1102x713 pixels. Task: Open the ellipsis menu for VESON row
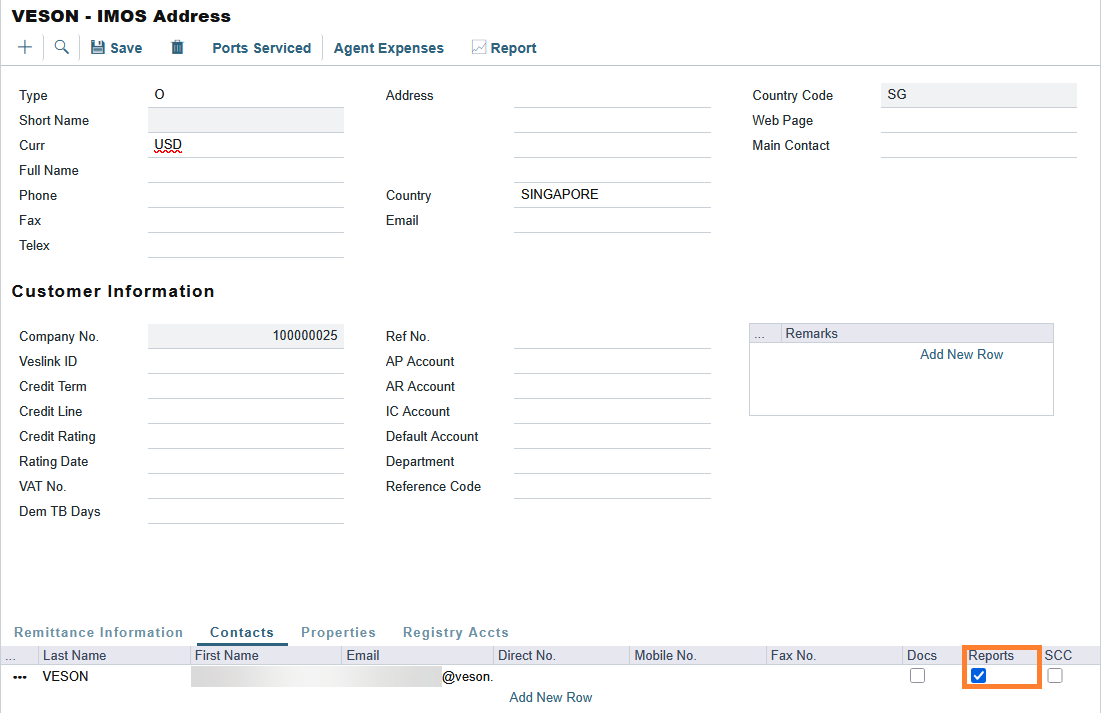tap(20, 677)
